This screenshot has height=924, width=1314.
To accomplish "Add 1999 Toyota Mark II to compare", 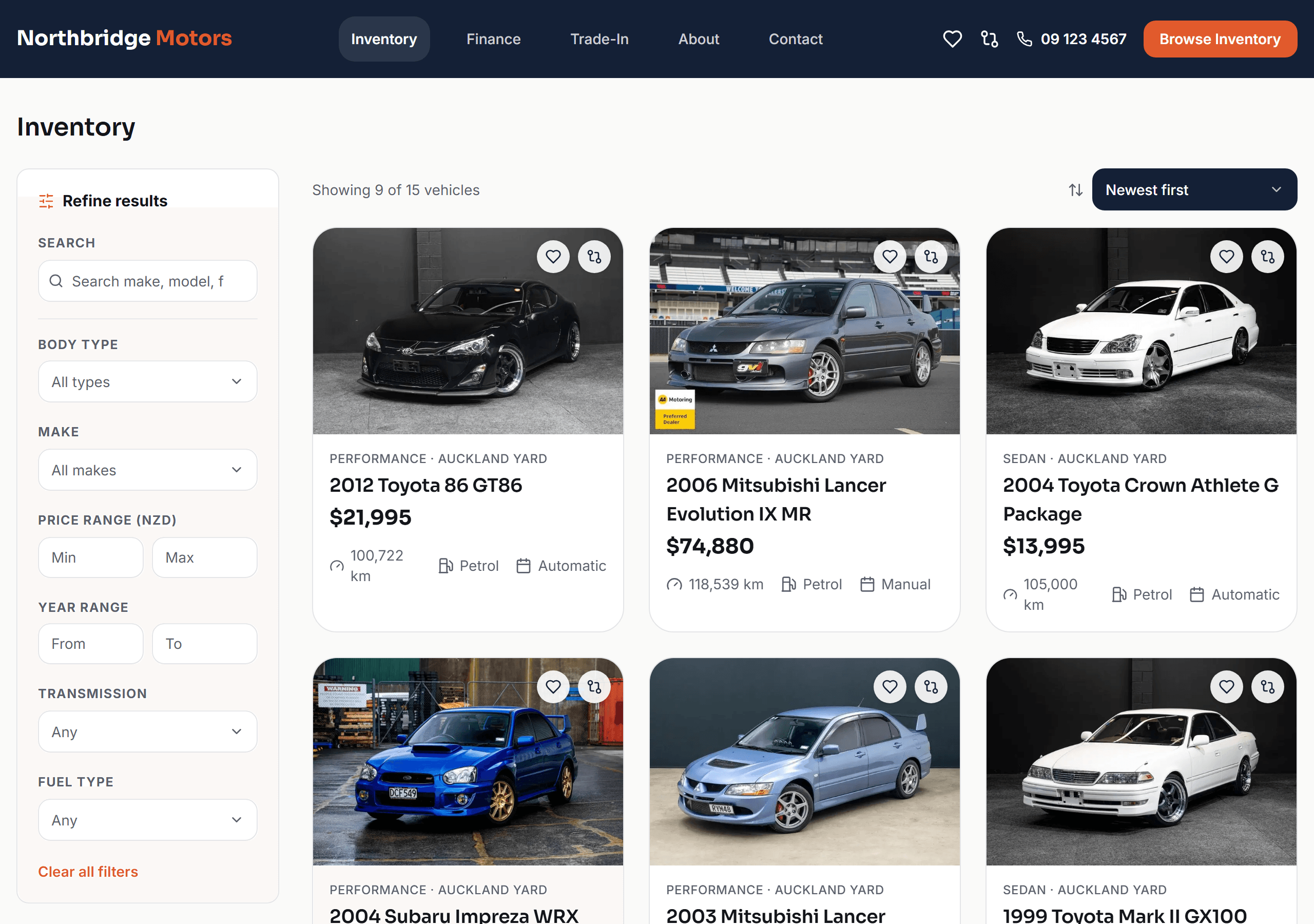I will [1268, 686].
